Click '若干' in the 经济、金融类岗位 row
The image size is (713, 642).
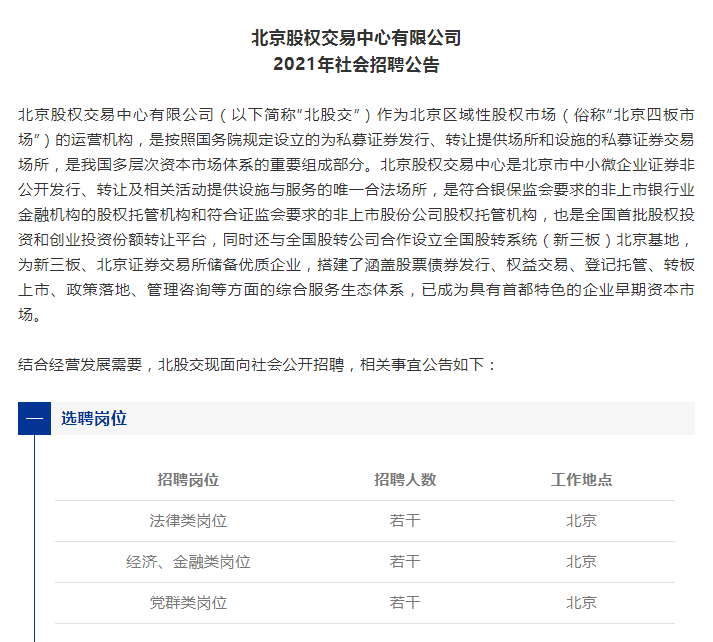(405, 562)
